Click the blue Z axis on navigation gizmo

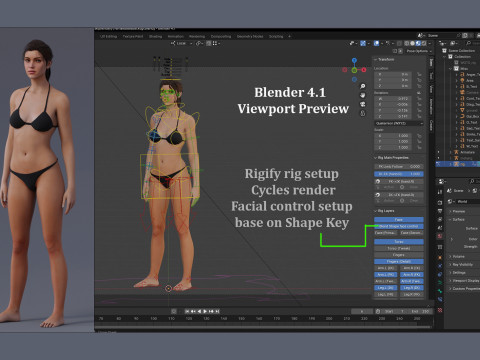354,60
